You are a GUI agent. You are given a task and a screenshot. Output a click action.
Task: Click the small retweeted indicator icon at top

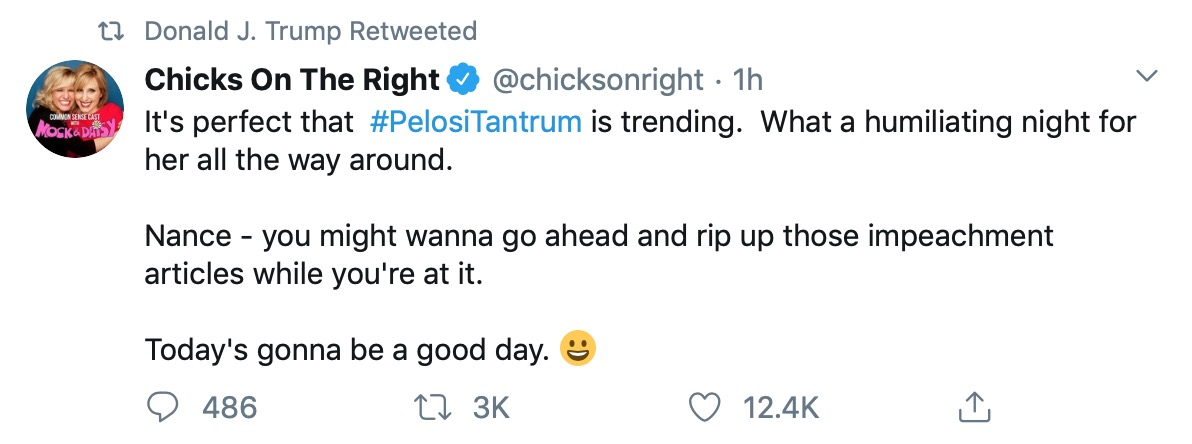coord(119,31)
